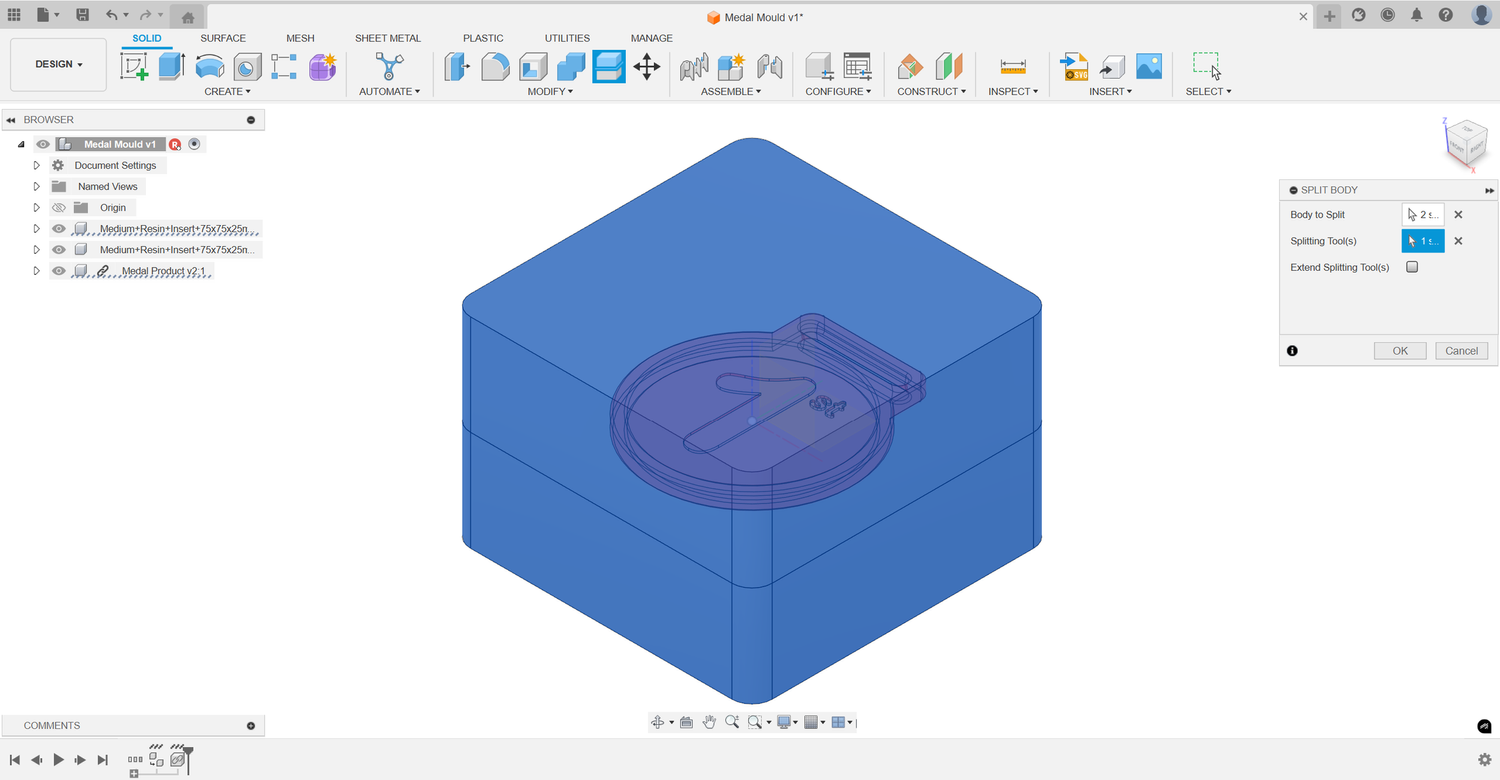Select the Body to Split selection field

pyautogui.click(x=1423, y=214)
